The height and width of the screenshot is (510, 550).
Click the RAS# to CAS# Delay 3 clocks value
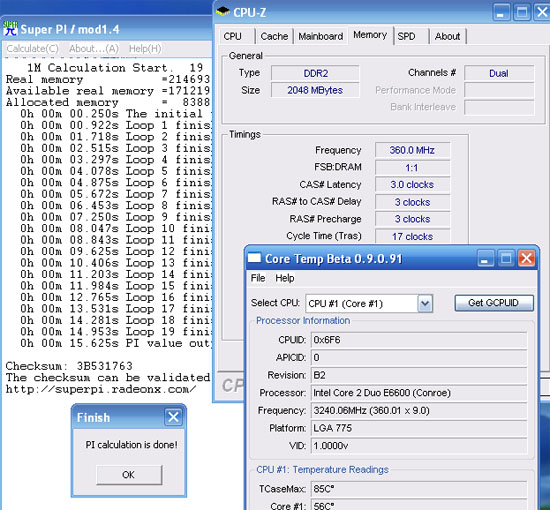(412, 202)
